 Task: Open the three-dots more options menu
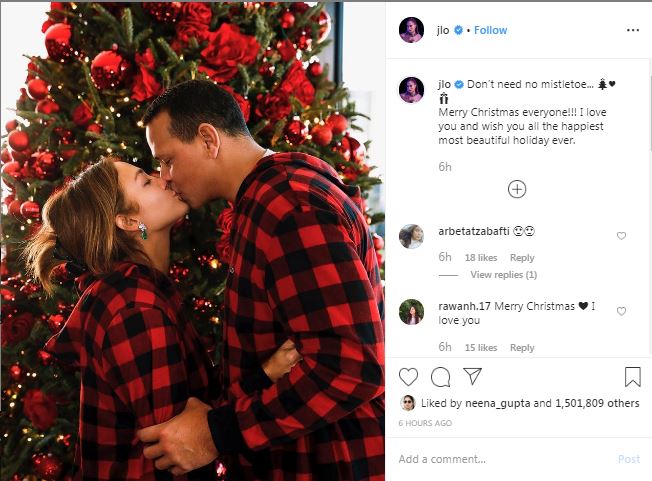(x=632, y=30)
